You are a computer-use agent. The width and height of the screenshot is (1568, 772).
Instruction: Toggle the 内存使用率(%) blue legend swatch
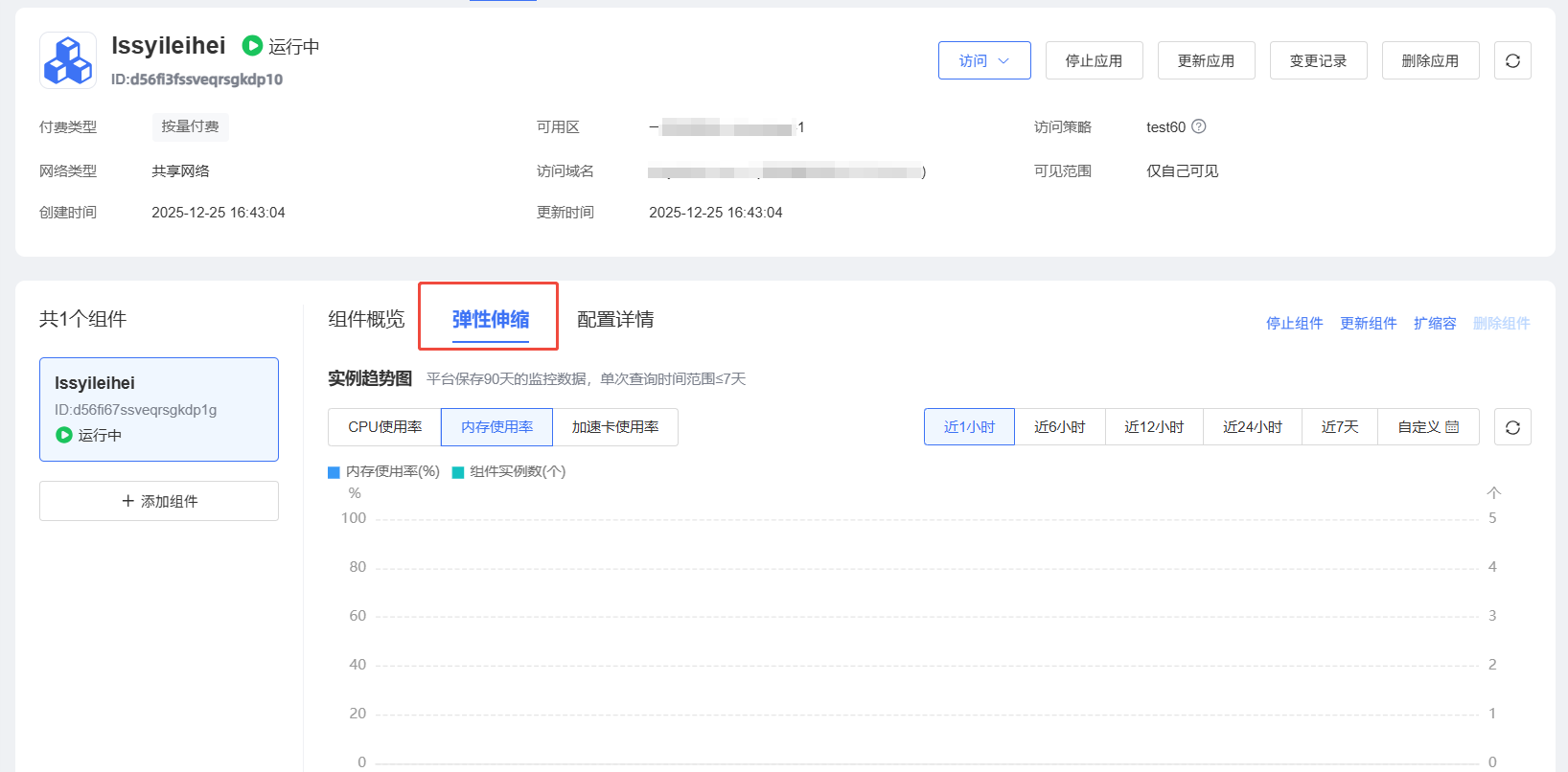click(334, 472)
